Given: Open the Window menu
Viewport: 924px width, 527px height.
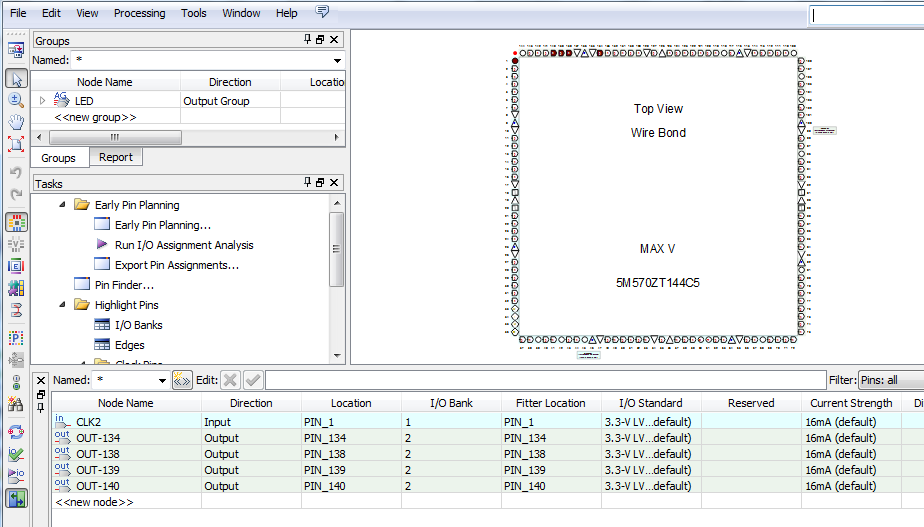Looking at the screenshot, I should (x=241, y=13).
